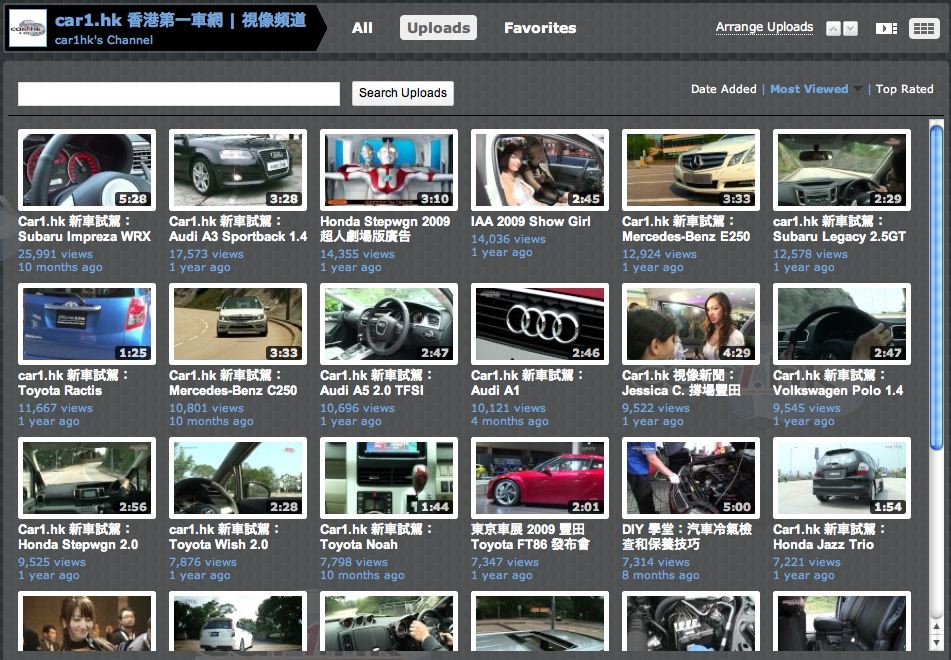Click the Mercedes-Benz E250 title link
Image resolution: width=951 pixels, height=660 pixels.
click(686, 229)
